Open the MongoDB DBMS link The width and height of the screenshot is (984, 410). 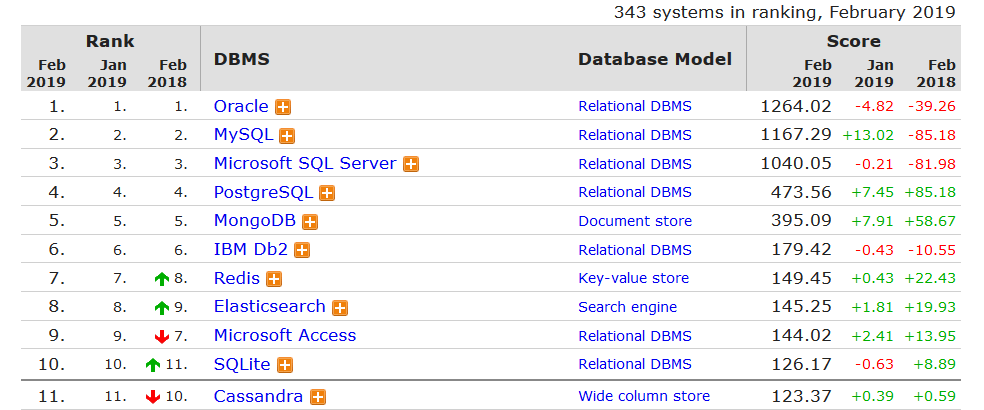point(255,221)
